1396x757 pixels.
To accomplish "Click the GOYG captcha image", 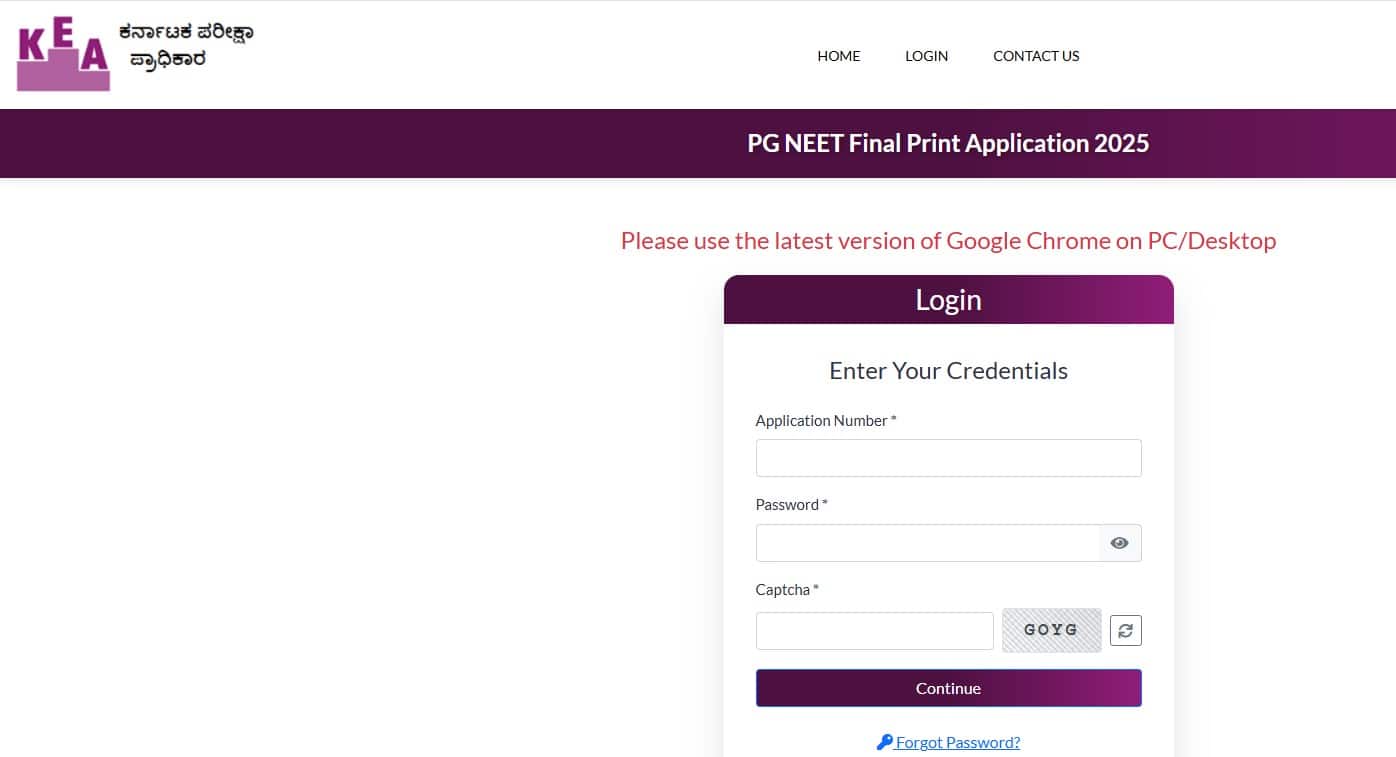I will click(x=1051, y=630).
